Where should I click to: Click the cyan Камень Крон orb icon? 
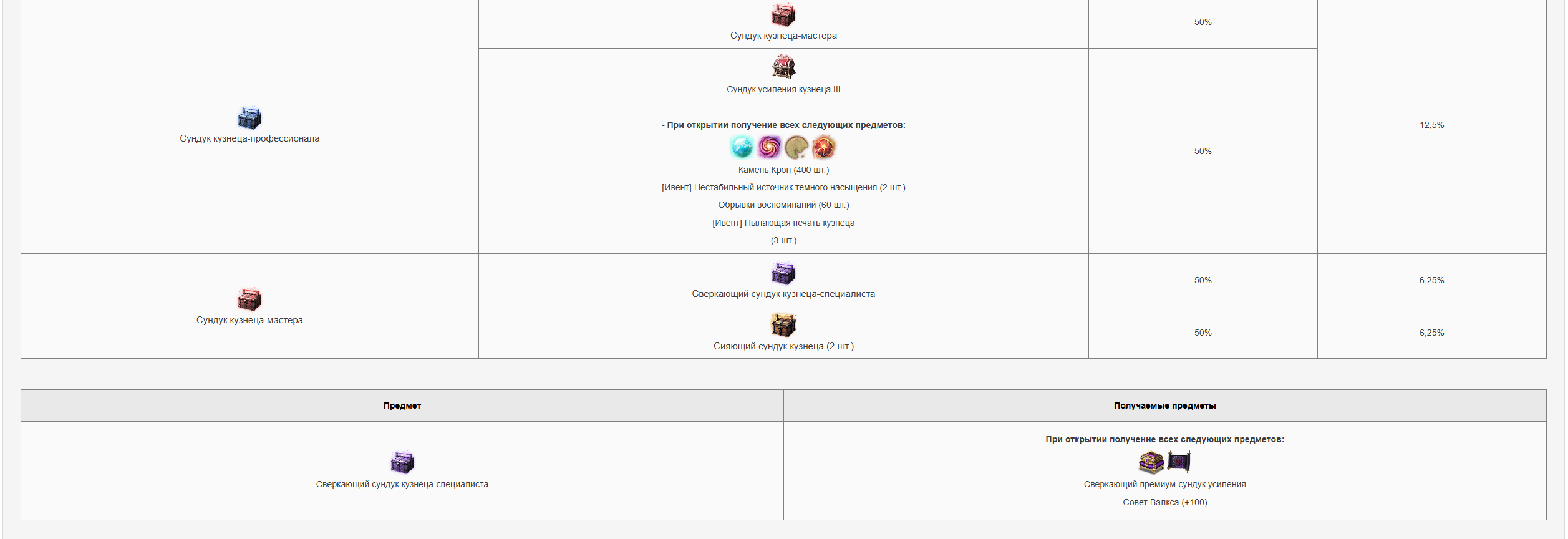[742, 147]
